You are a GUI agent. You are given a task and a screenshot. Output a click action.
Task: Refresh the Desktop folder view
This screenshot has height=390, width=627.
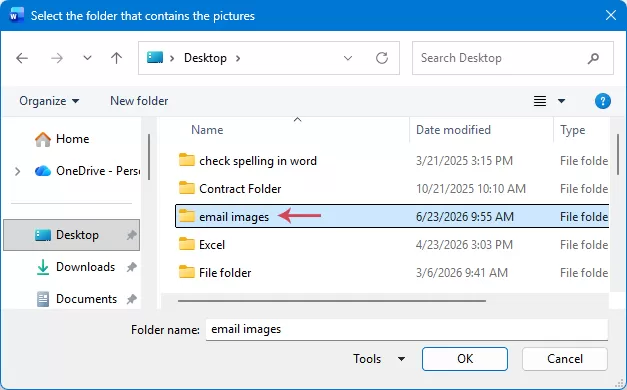tap(382, 58)
